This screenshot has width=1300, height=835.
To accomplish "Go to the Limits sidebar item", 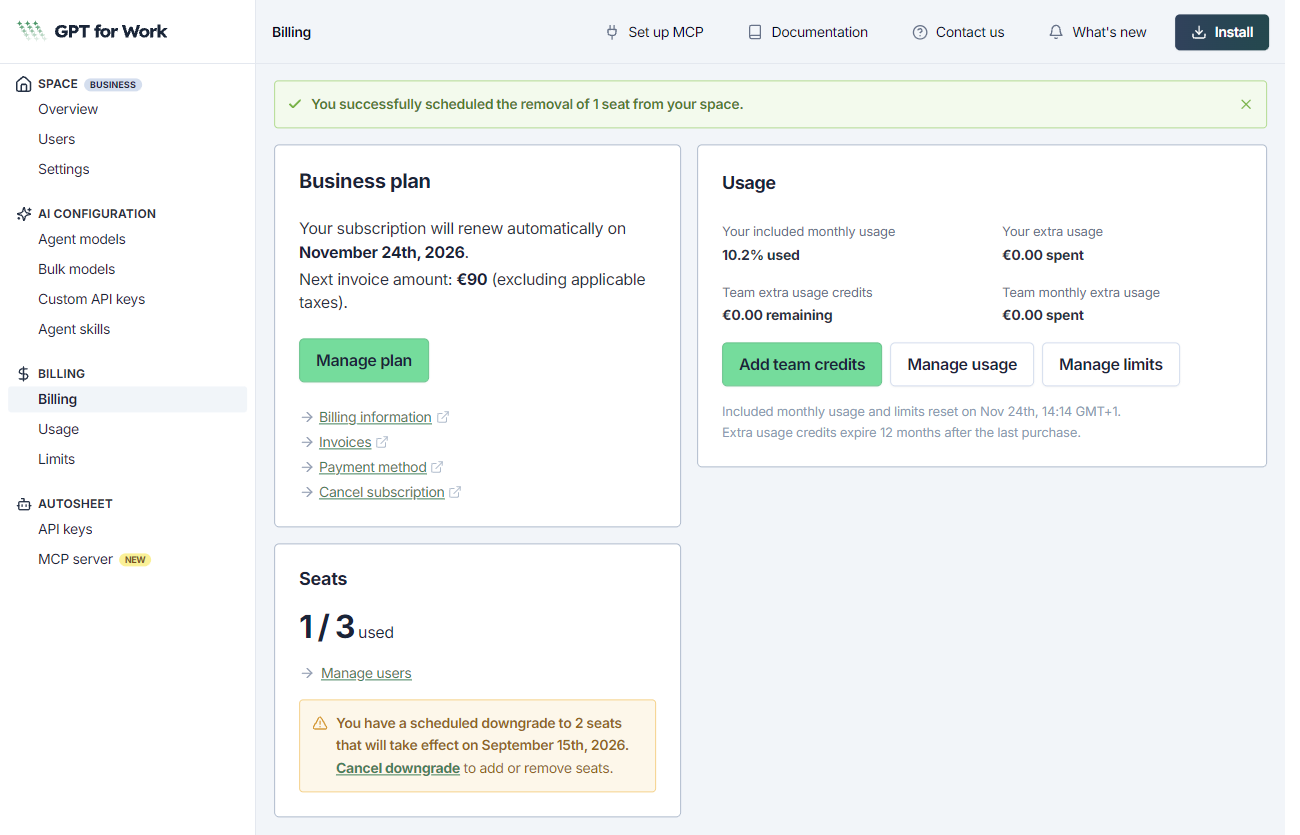I will 57,459.
